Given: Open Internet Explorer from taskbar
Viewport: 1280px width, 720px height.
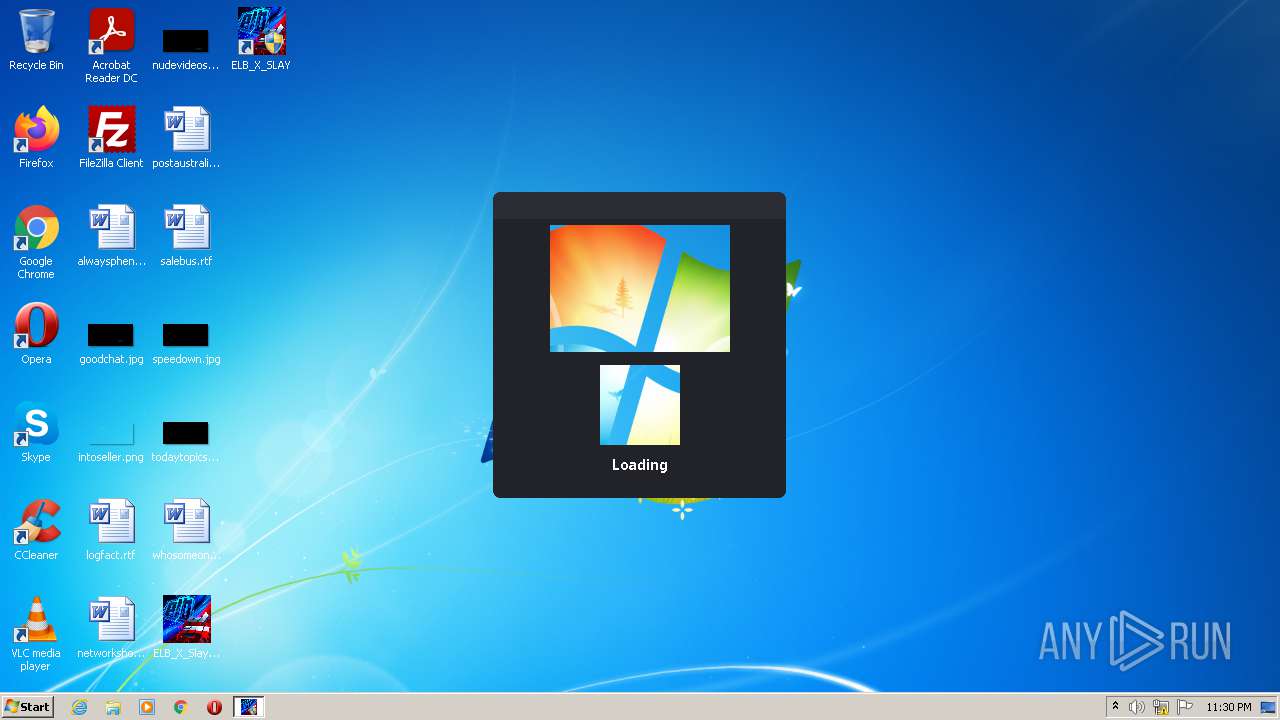Looking at the screenshot, I should [x=79, y=707].
